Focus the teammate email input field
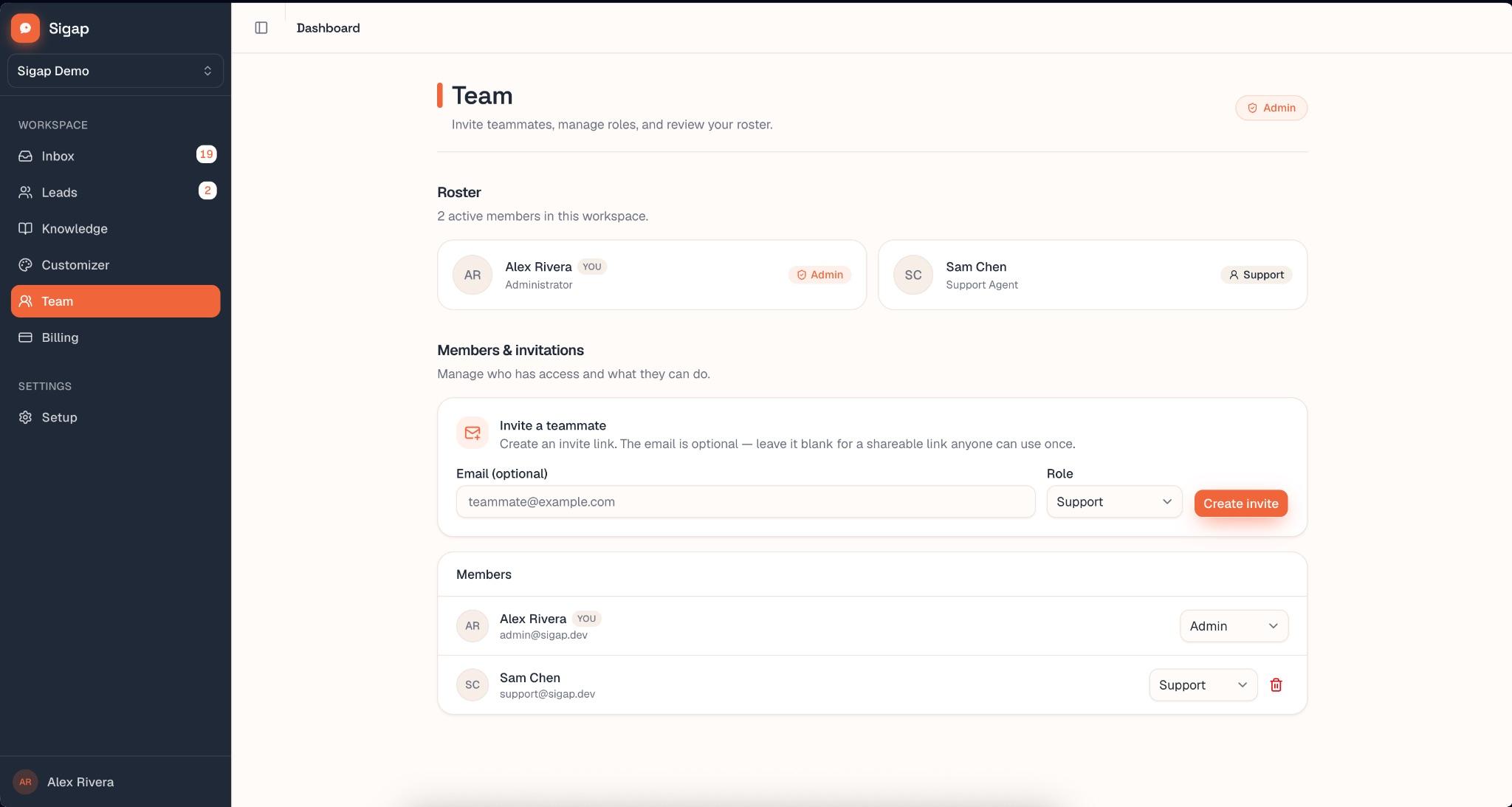Viewport: 1512px width, 807px height. click(746, 502)
